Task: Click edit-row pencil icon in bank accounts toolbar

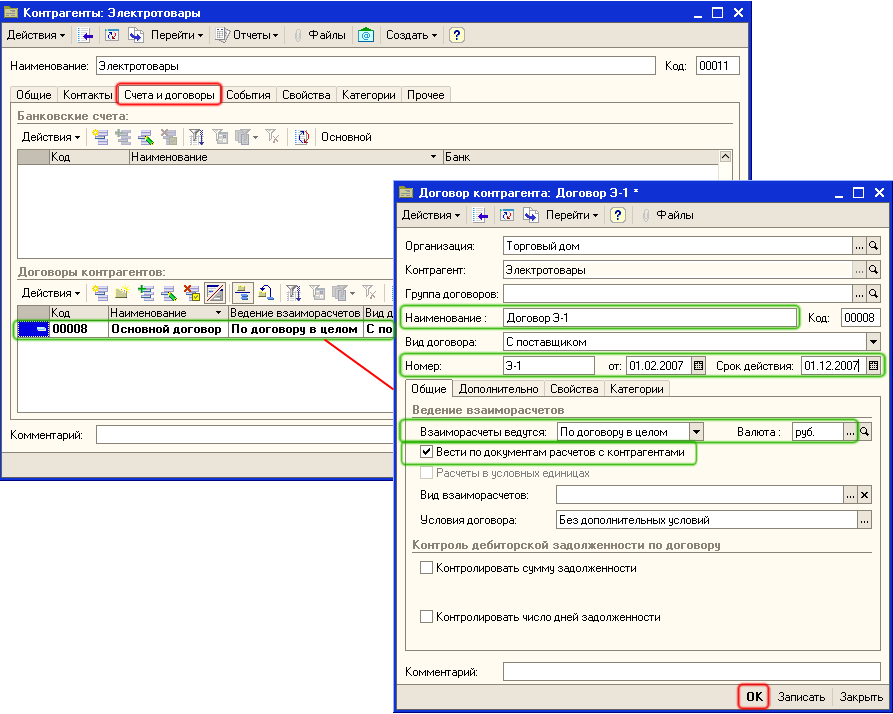Action: click(x=146, y=137)
